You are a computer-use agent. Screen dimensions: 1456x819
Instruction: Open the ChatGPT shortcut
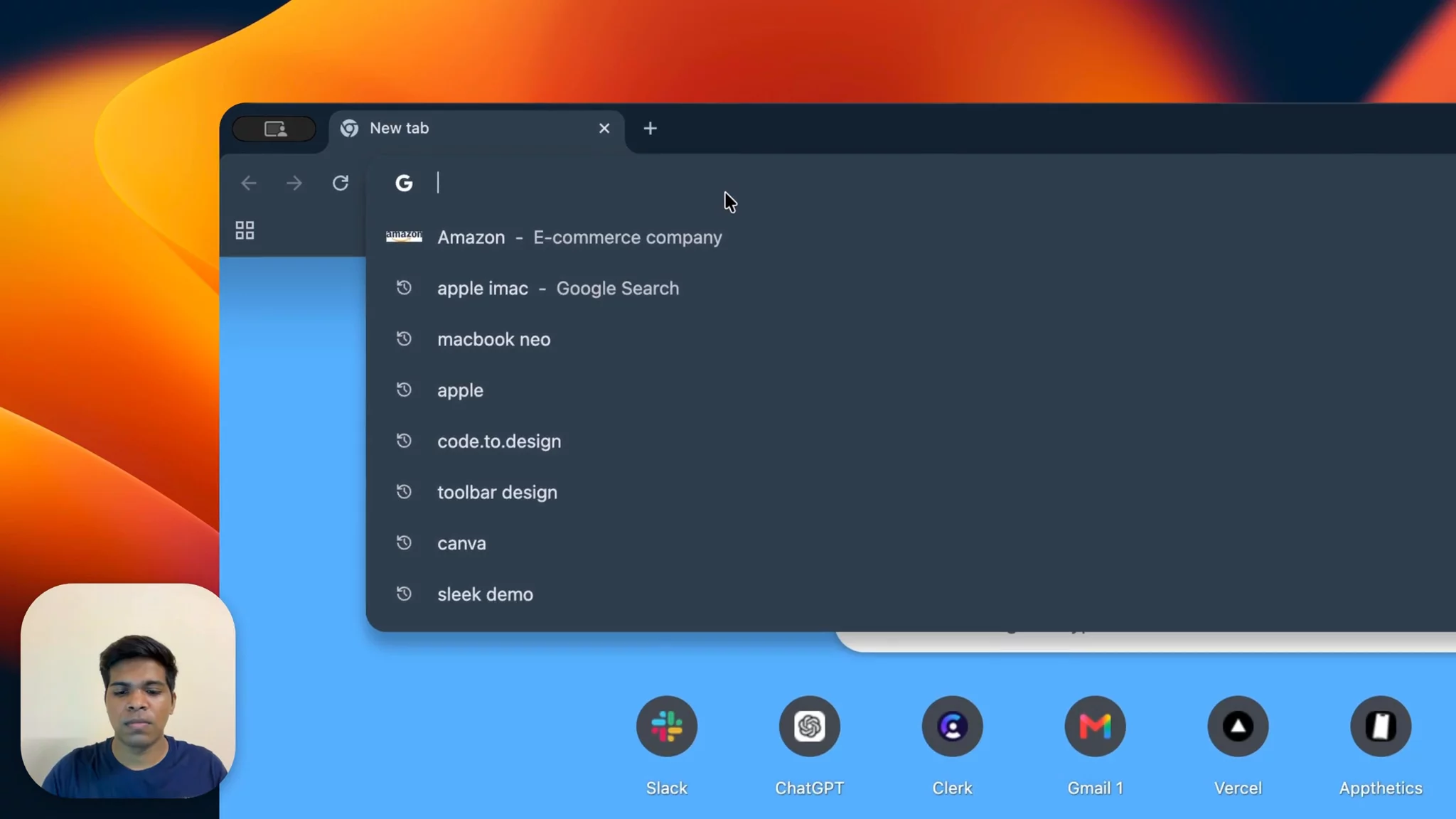(810, 727)
